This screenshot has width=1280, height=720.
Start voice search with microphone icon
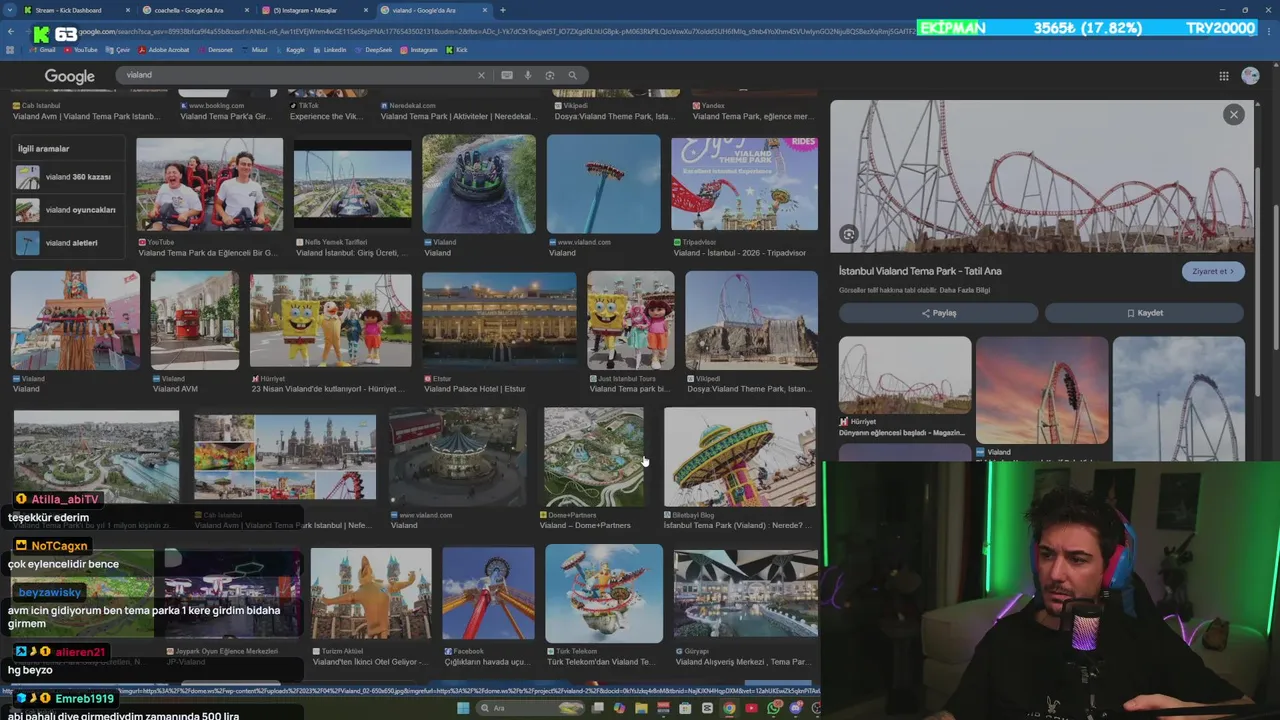tap(528, 75)
